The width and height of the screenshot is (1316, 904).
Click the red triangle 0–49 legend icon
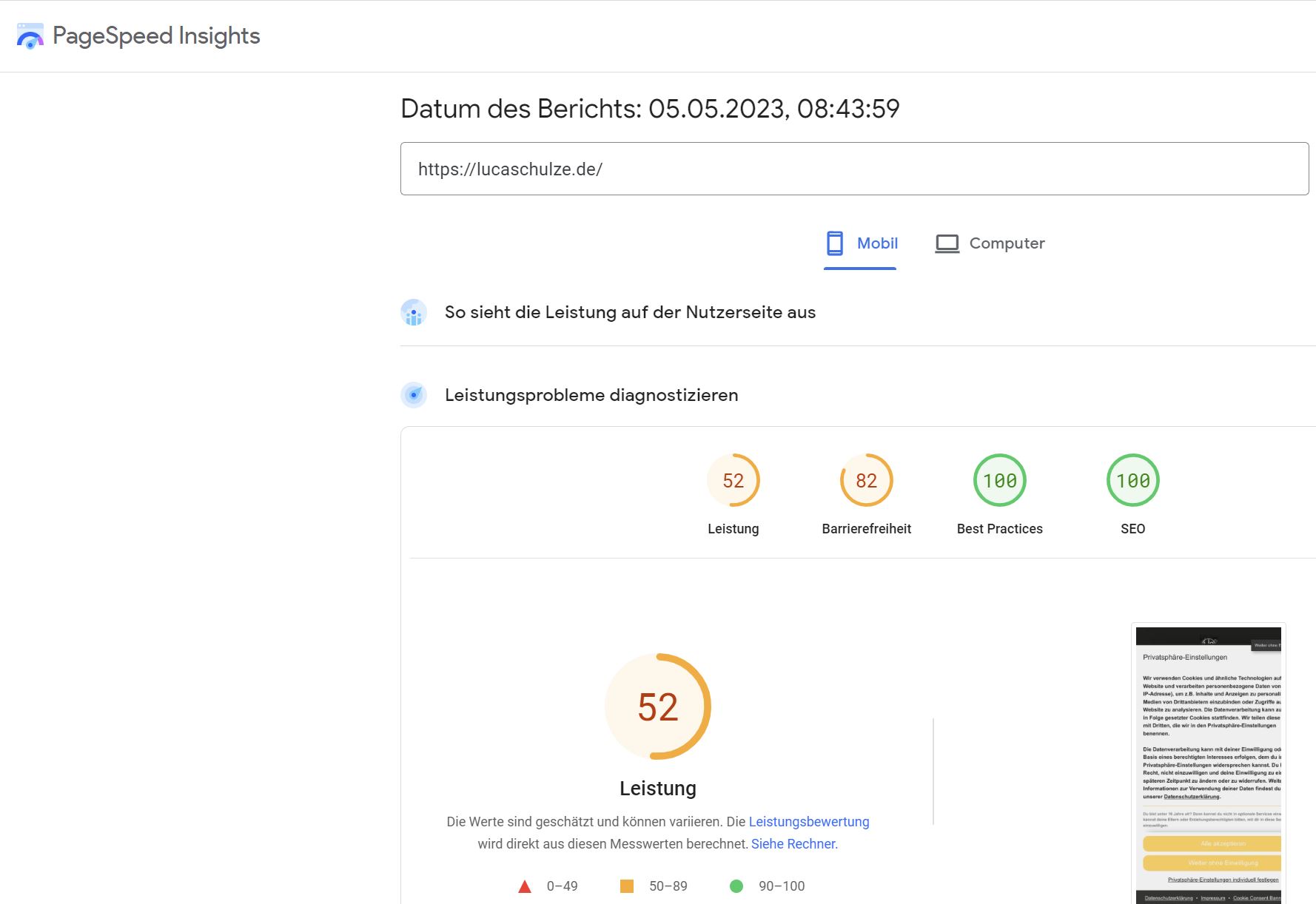point(525,886)
